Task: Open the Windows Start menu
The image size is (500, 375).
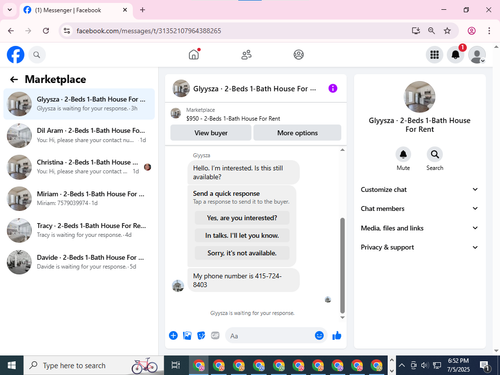Action: point(11,365)
